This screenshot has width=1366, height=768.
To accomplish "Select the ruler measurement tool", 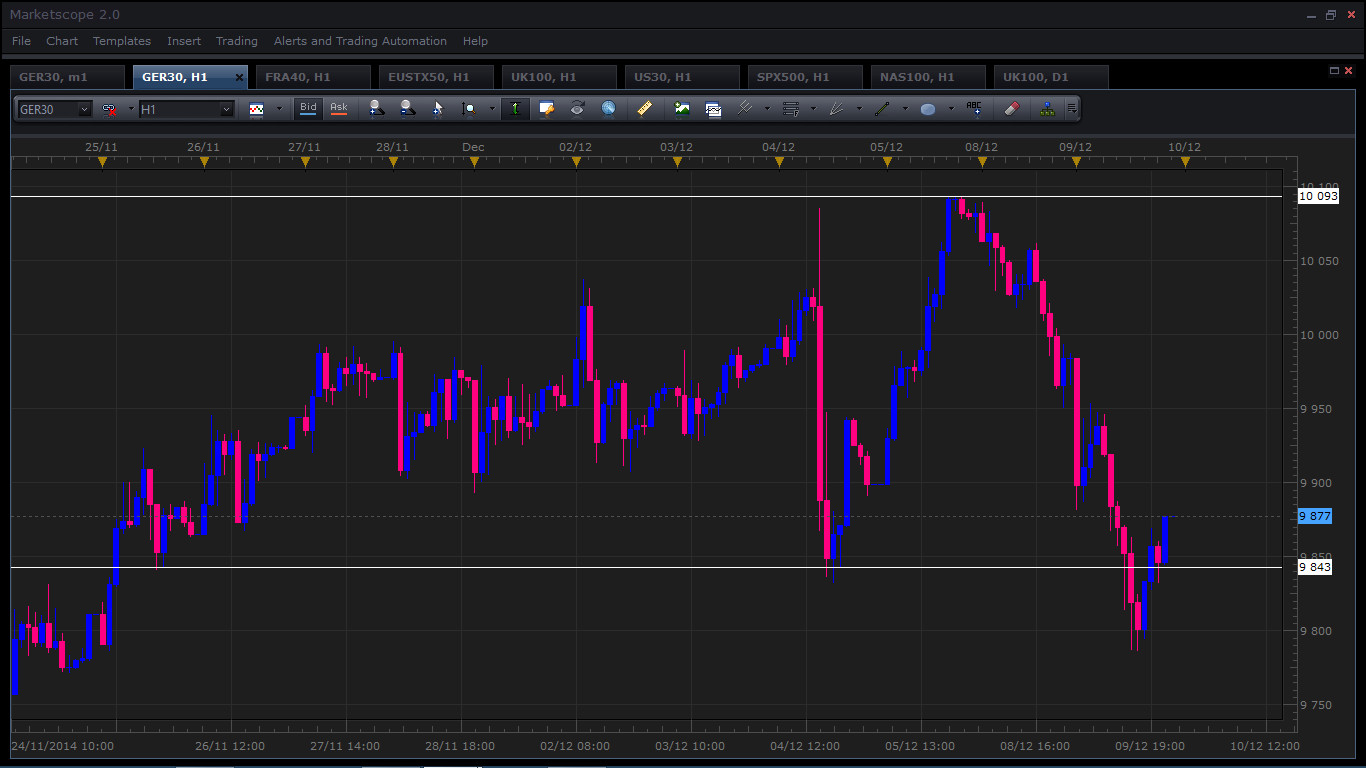I will click(645, 109).
